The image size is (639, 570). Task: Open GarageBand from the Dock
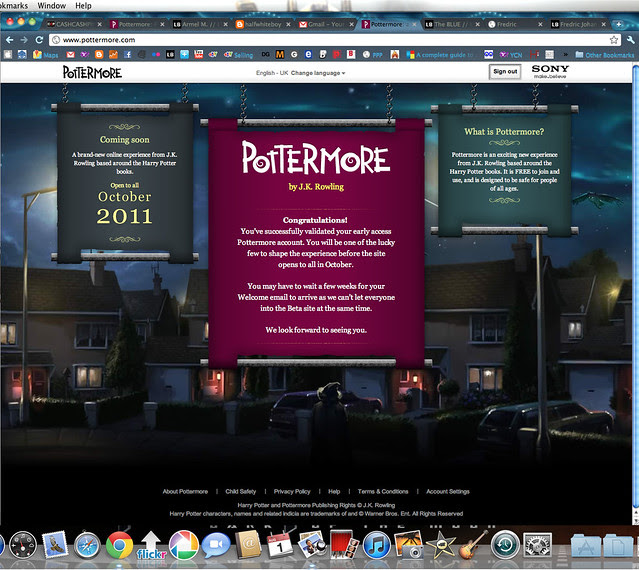pyautogui.click(x=473, y=545)
